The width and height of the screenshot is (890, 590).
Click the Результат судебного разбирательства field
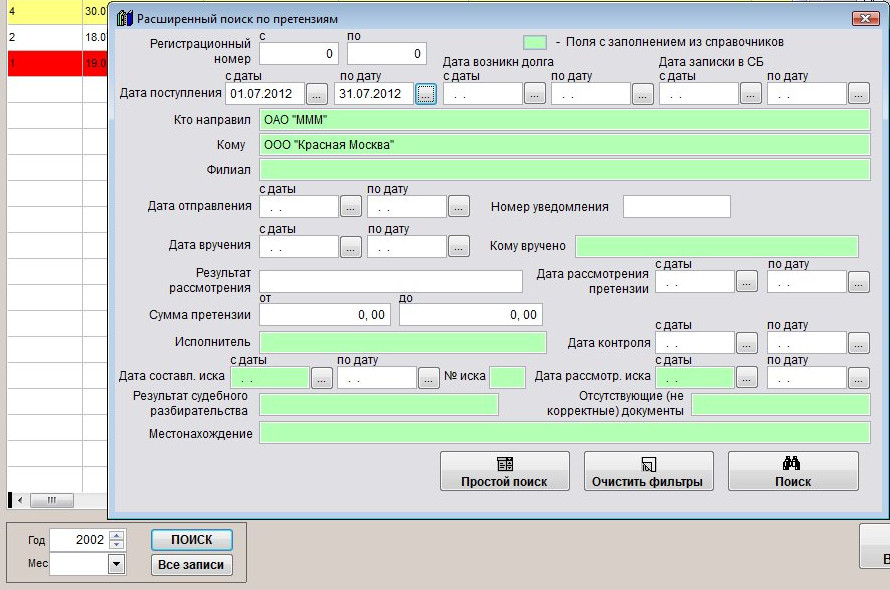pos(379,405)
